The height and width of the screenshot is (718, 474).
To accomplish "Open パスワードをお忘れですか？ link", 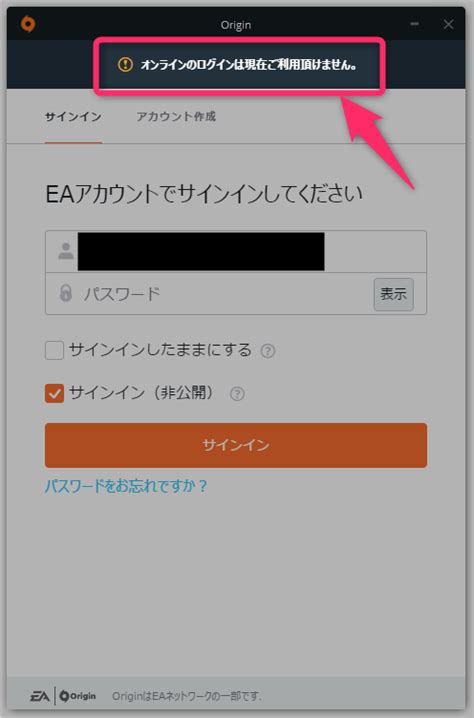I will pos(126,486).
